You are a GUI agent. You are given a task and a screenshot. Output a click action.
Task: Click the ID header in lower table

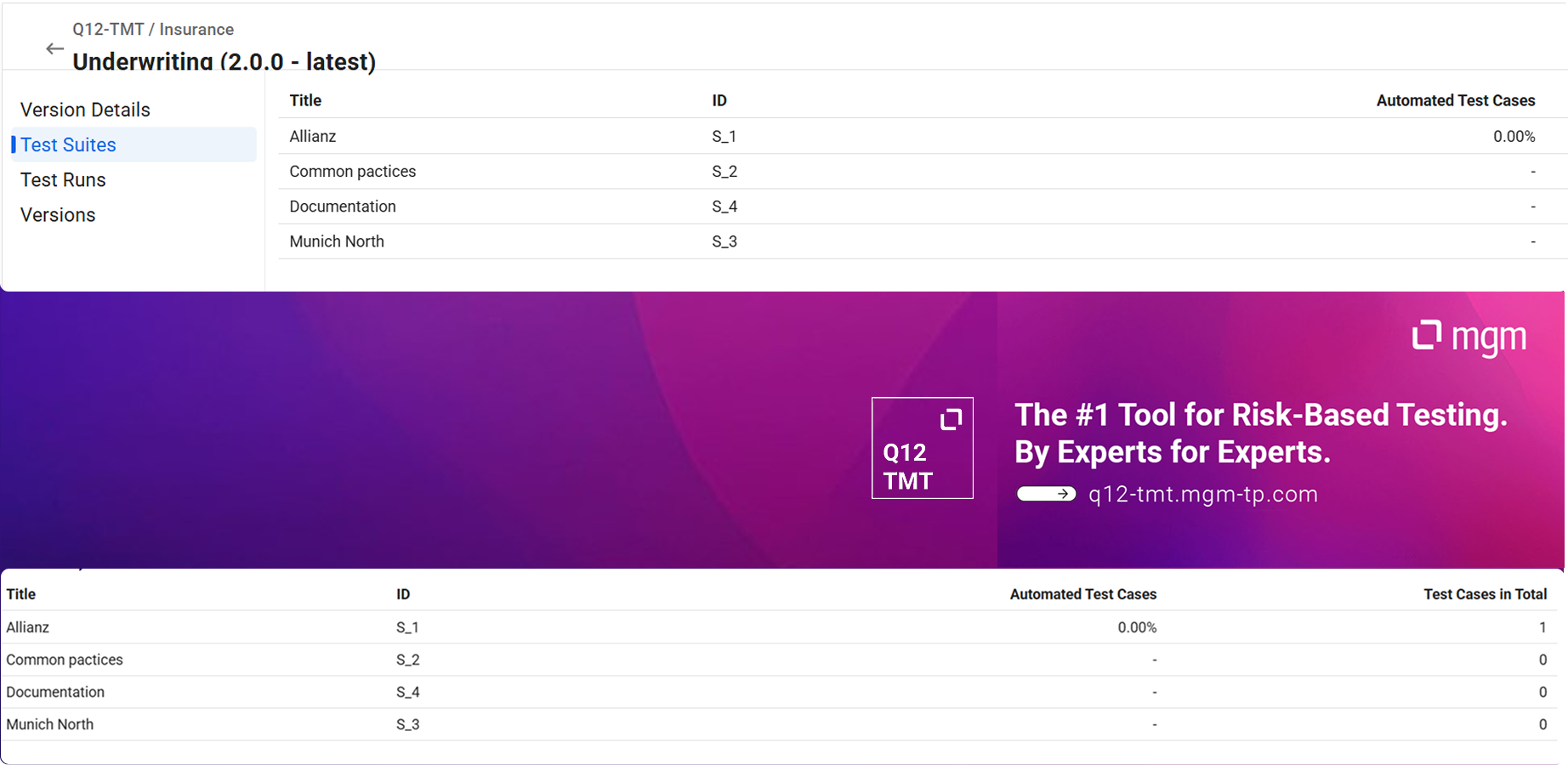coord(403,594)
